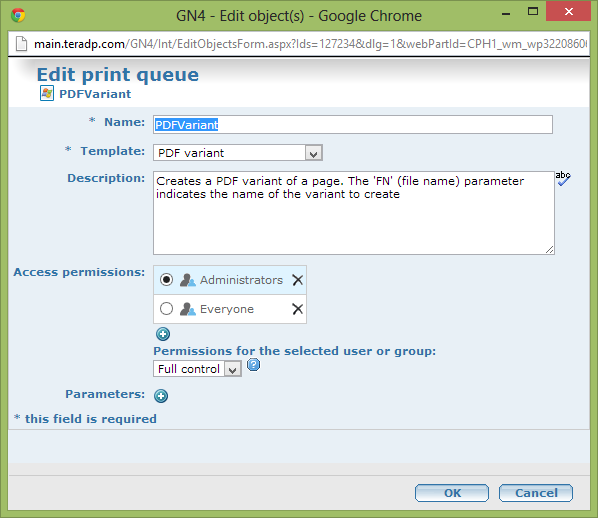Viewport: 598px width, 518px height.
Task: Click the Chrome logo in the title bar
Action: (x=18, y=15)
